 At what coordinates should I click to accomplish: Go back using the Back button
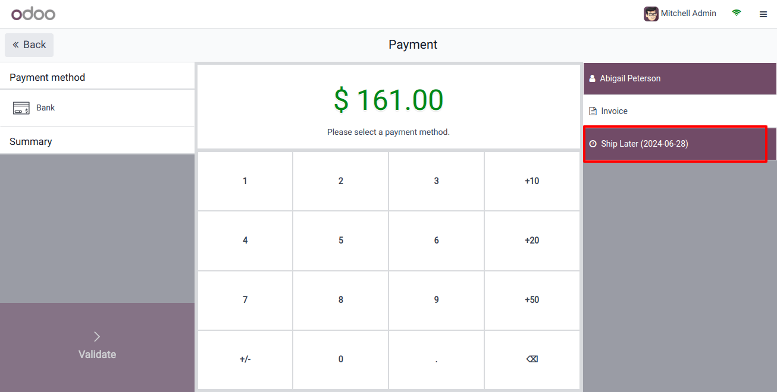point(29,45)
